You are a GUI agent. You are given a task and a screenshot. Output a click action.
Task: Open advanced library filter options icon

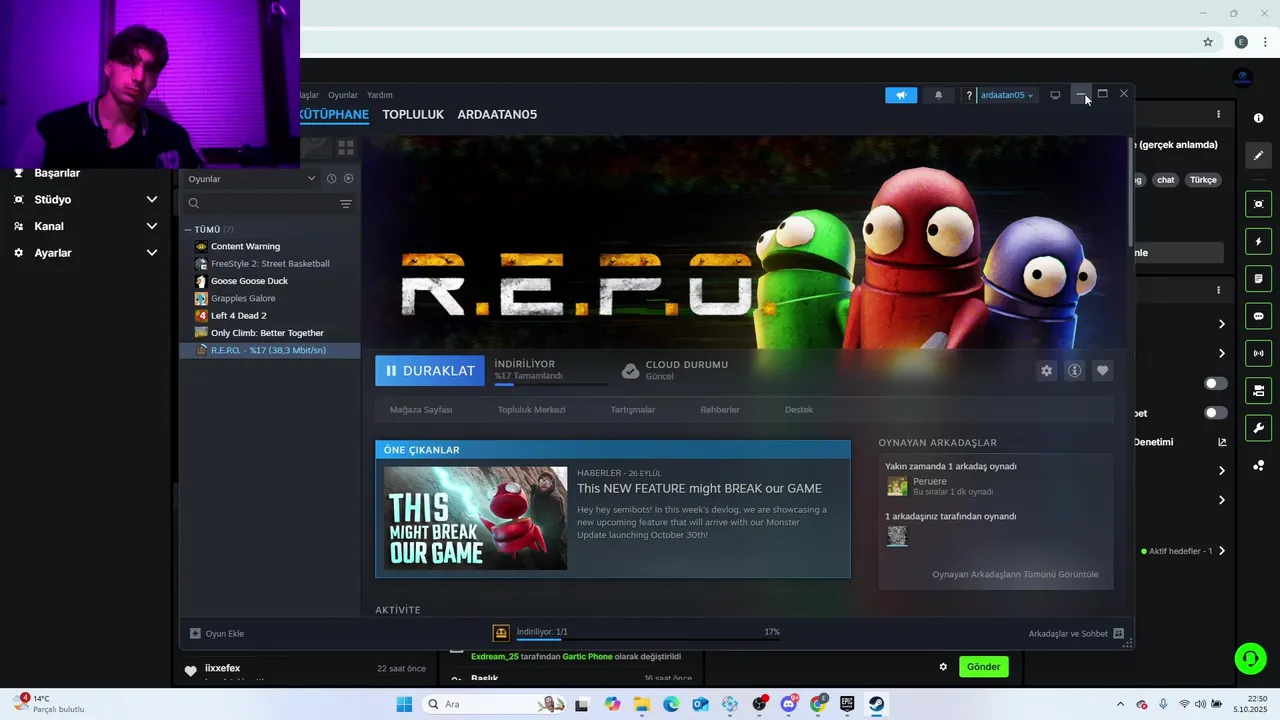[346, 204]
